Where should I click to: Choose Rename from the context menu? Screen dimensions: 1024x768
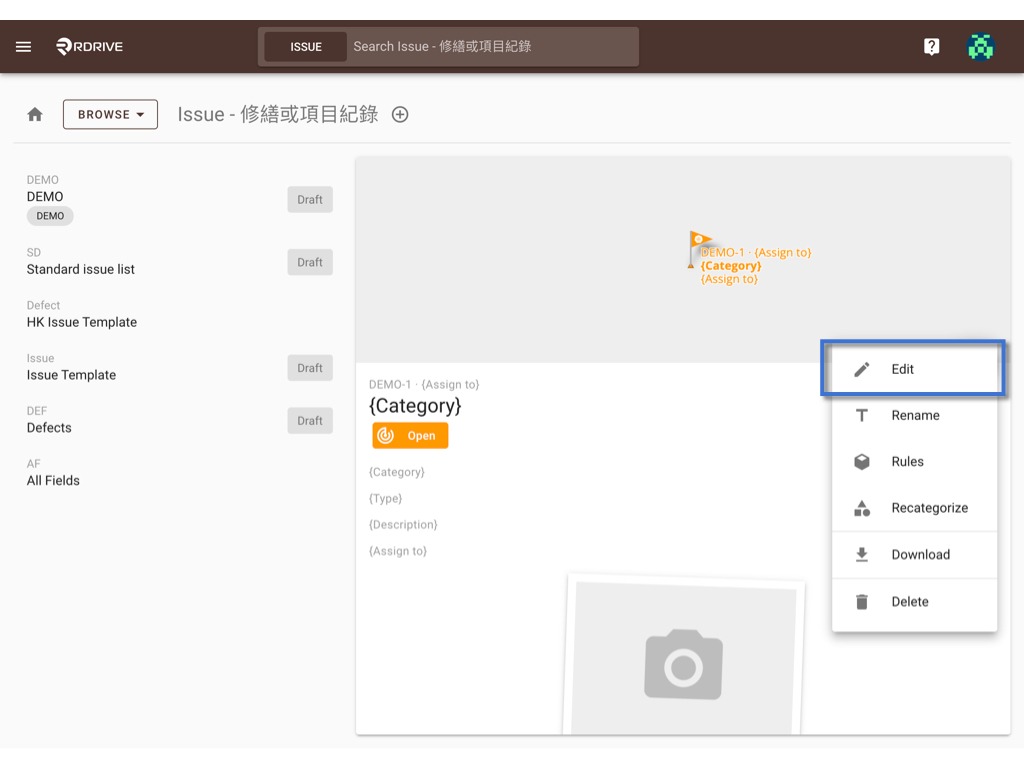(x=914, y=415)
